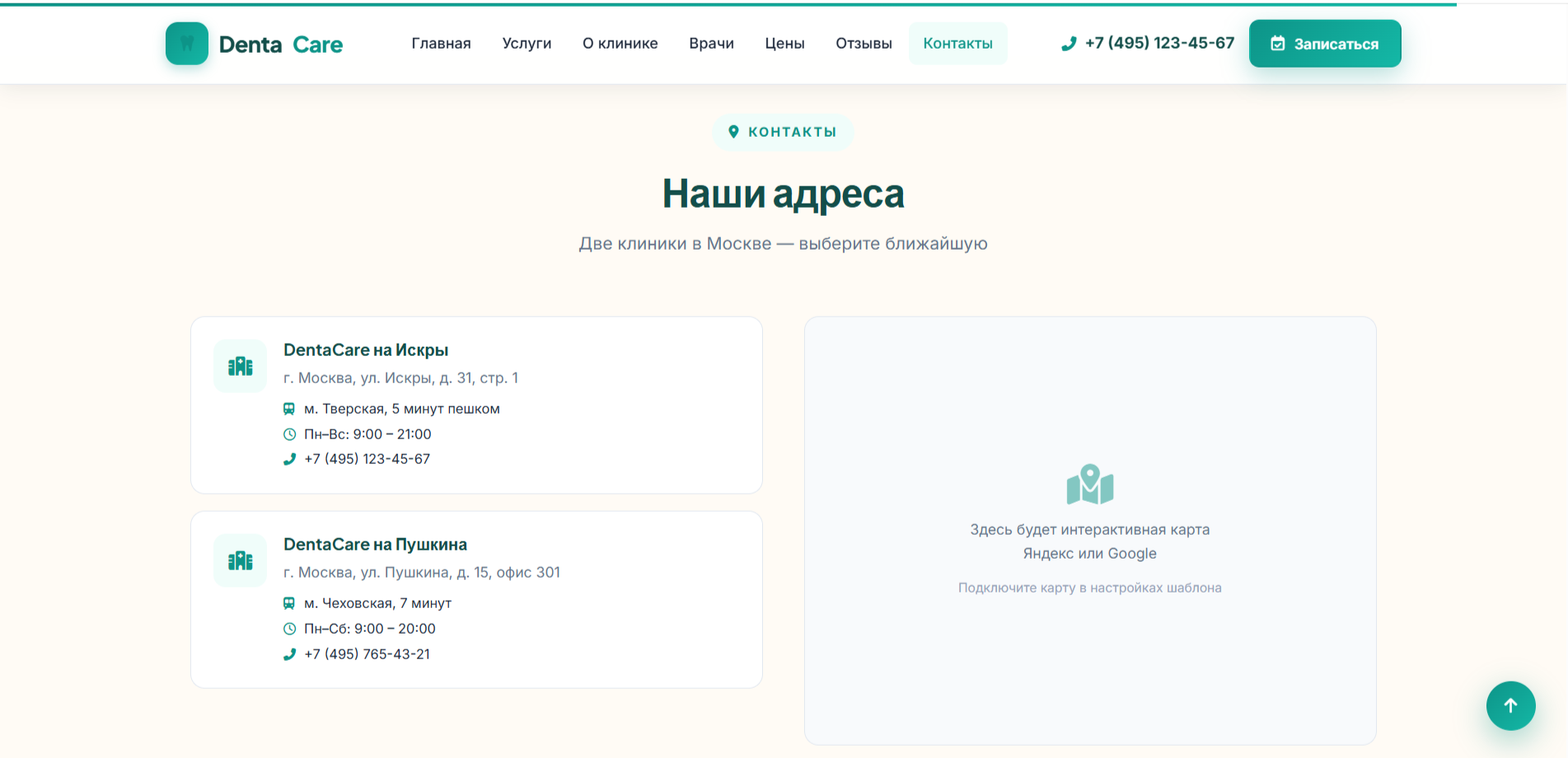
Task: Click the Наши адреса heading
Action: click(784, 194)
